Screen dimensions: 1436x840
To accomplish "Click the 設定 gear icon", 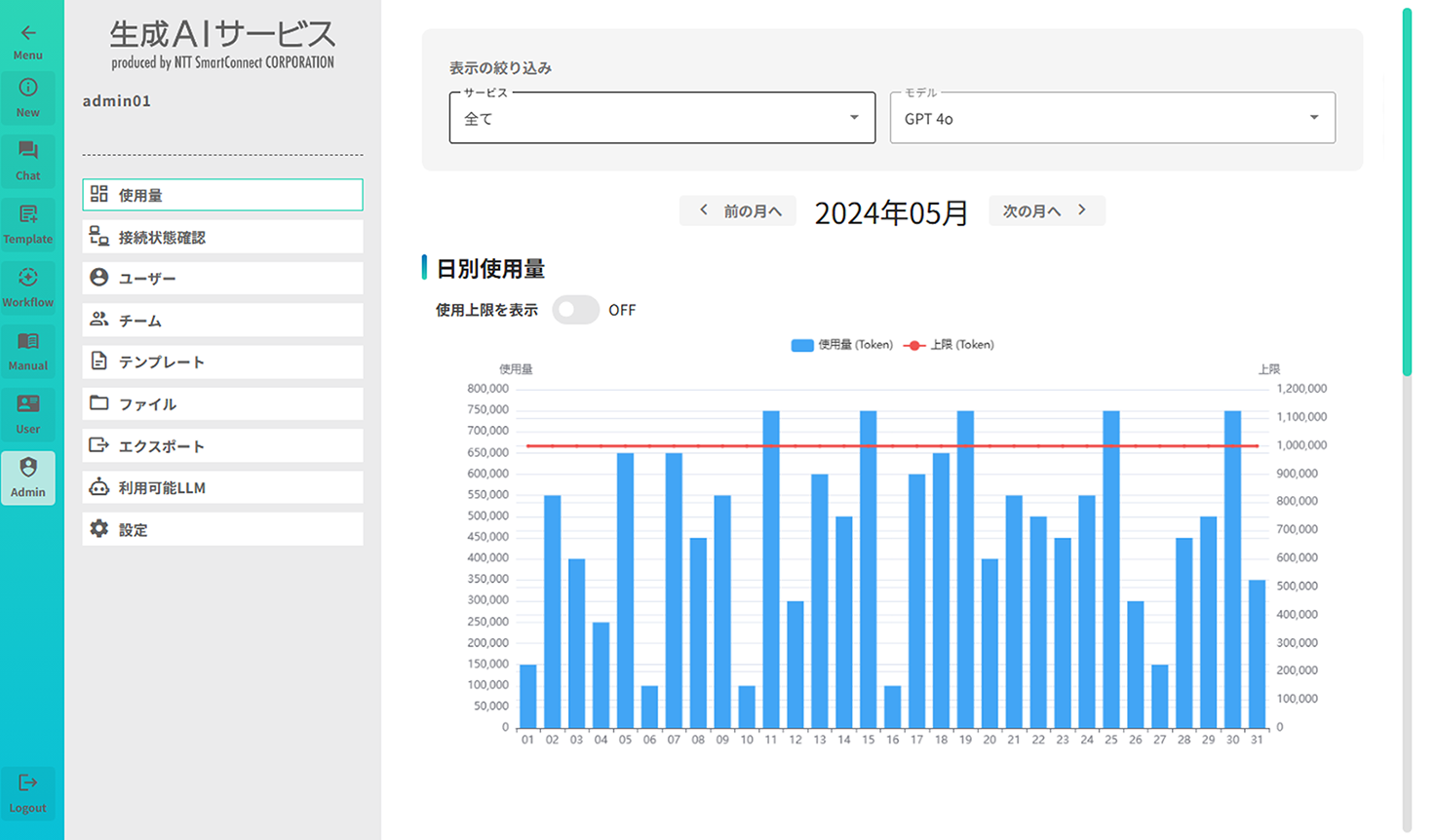I will (x=99, y=528).
